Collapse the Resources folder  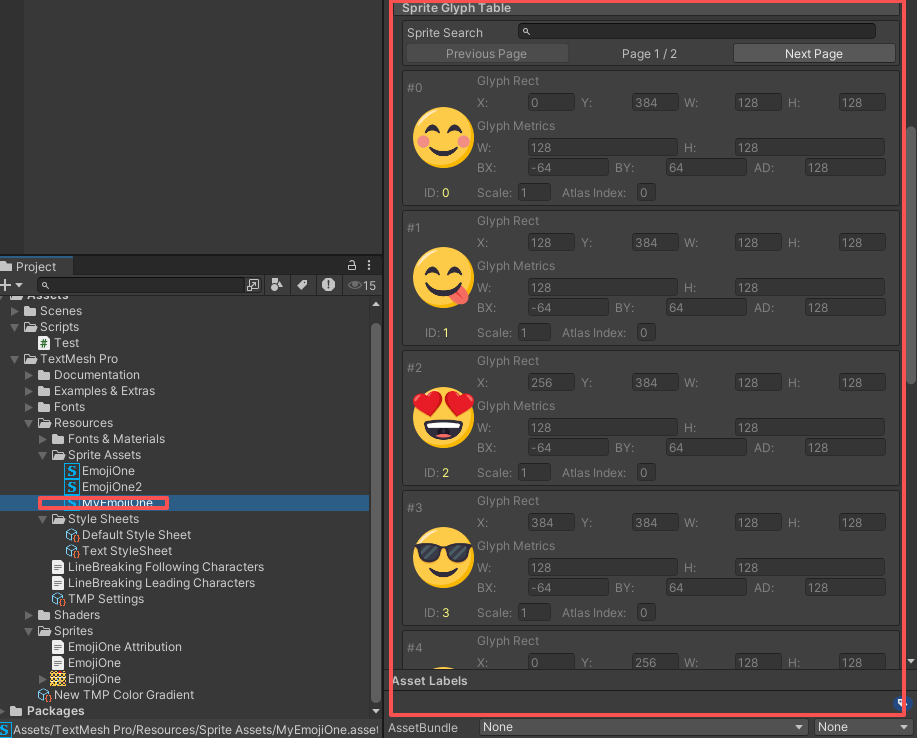(x=29, y=423)
